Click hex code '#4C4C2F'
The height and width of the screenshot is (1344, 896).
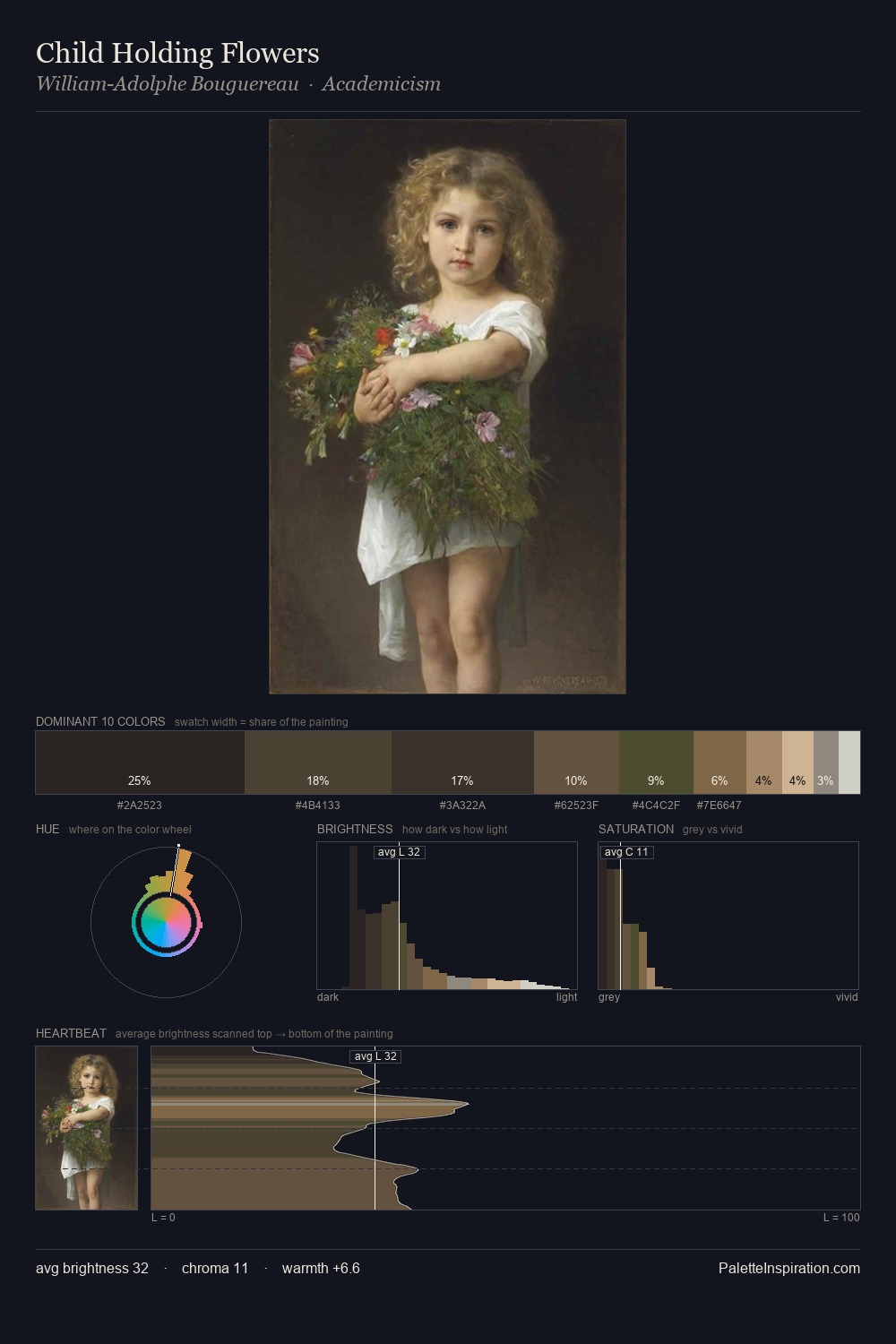point(656,806)
